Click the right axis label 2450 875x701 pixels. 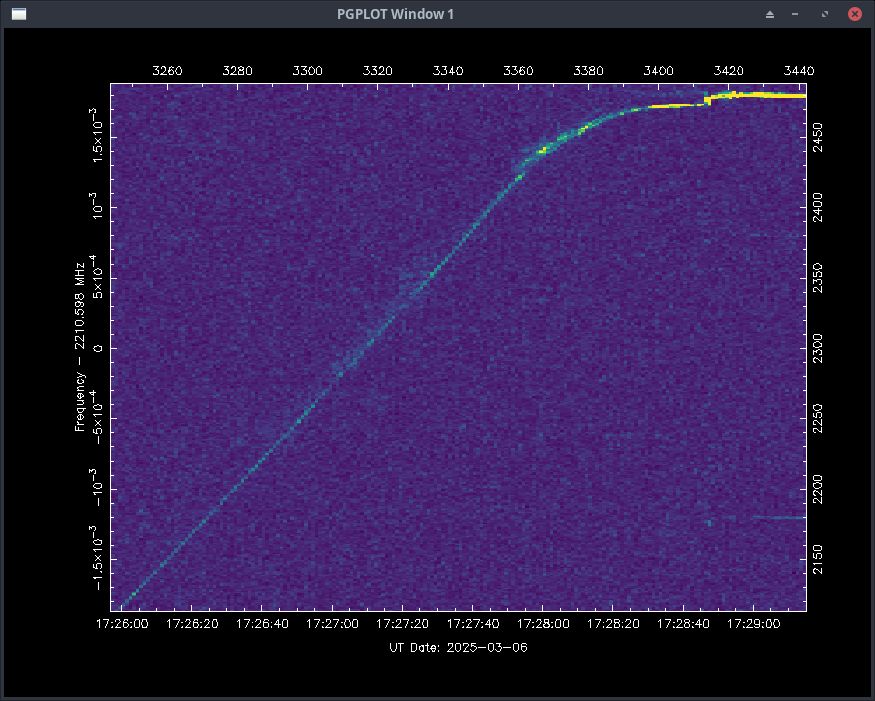[818, 138]
